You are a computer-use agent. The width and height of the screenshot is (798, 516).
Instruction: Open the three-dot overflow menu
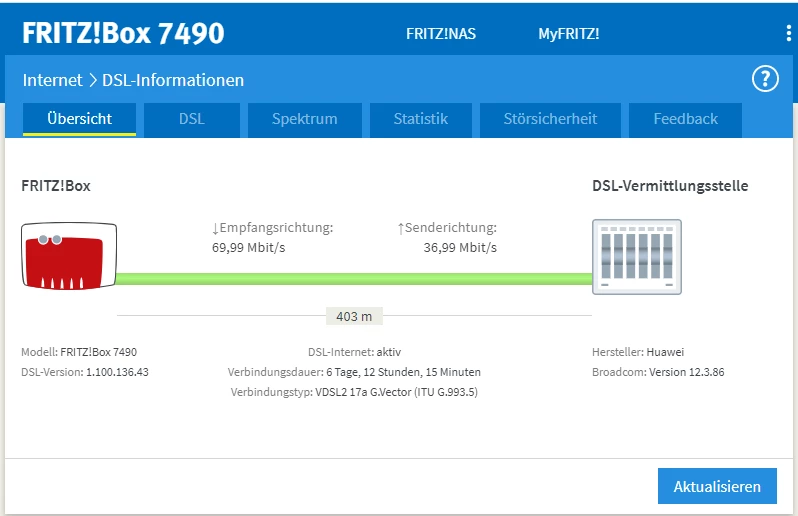pos(788,34)
